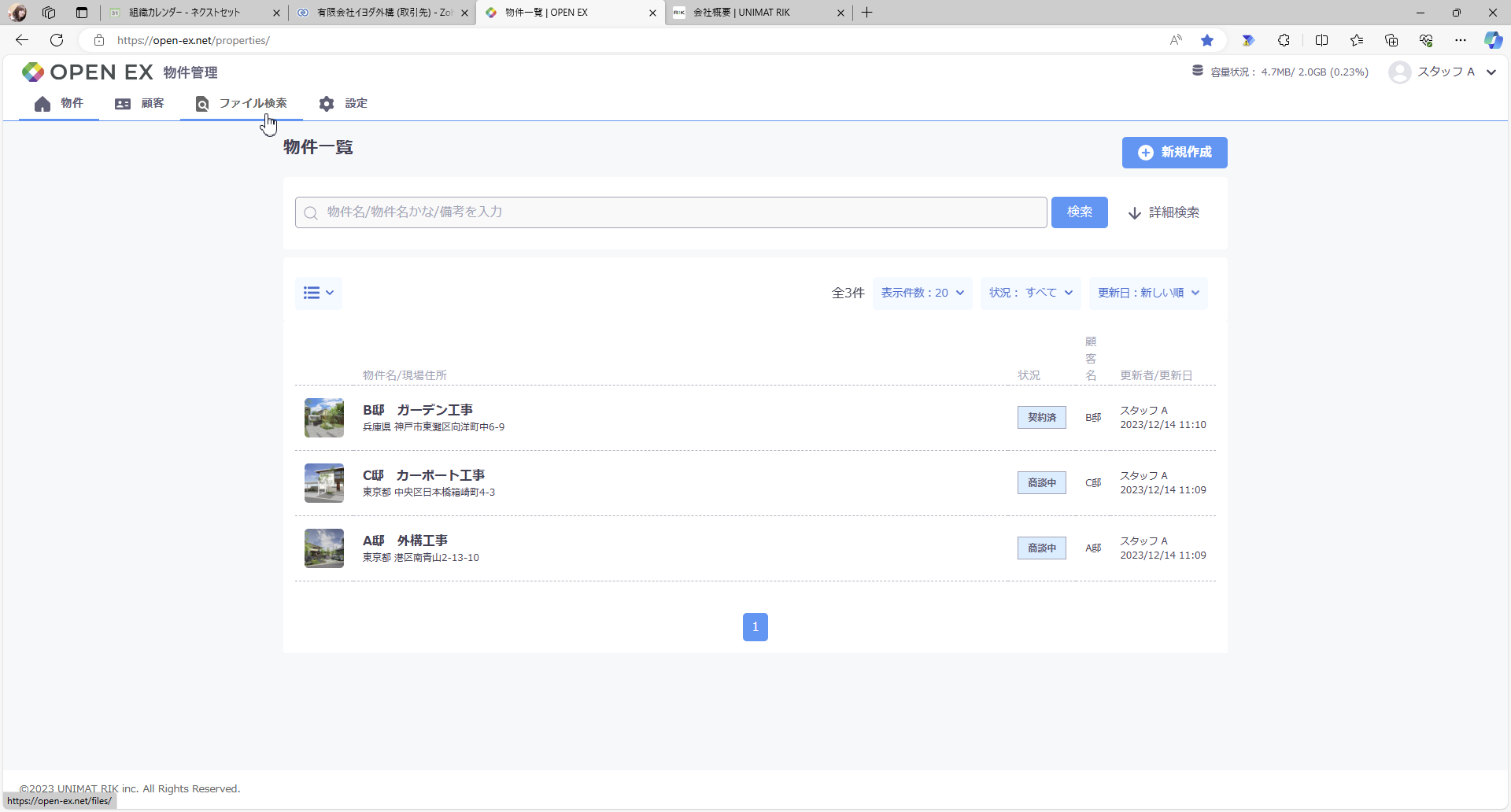Click thumbnail of A邸 外構工事
Screen dimensions: 1511x812
[x=324, y=548]
